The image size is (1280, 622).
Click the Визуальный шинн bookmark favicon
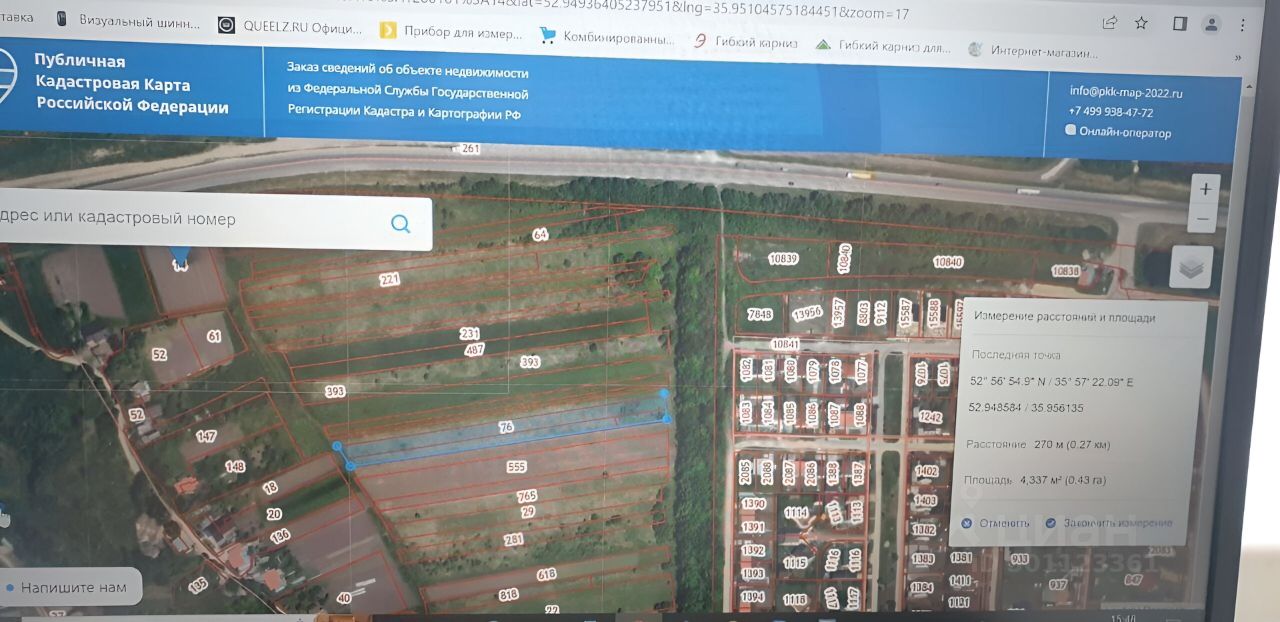[62, 20]
